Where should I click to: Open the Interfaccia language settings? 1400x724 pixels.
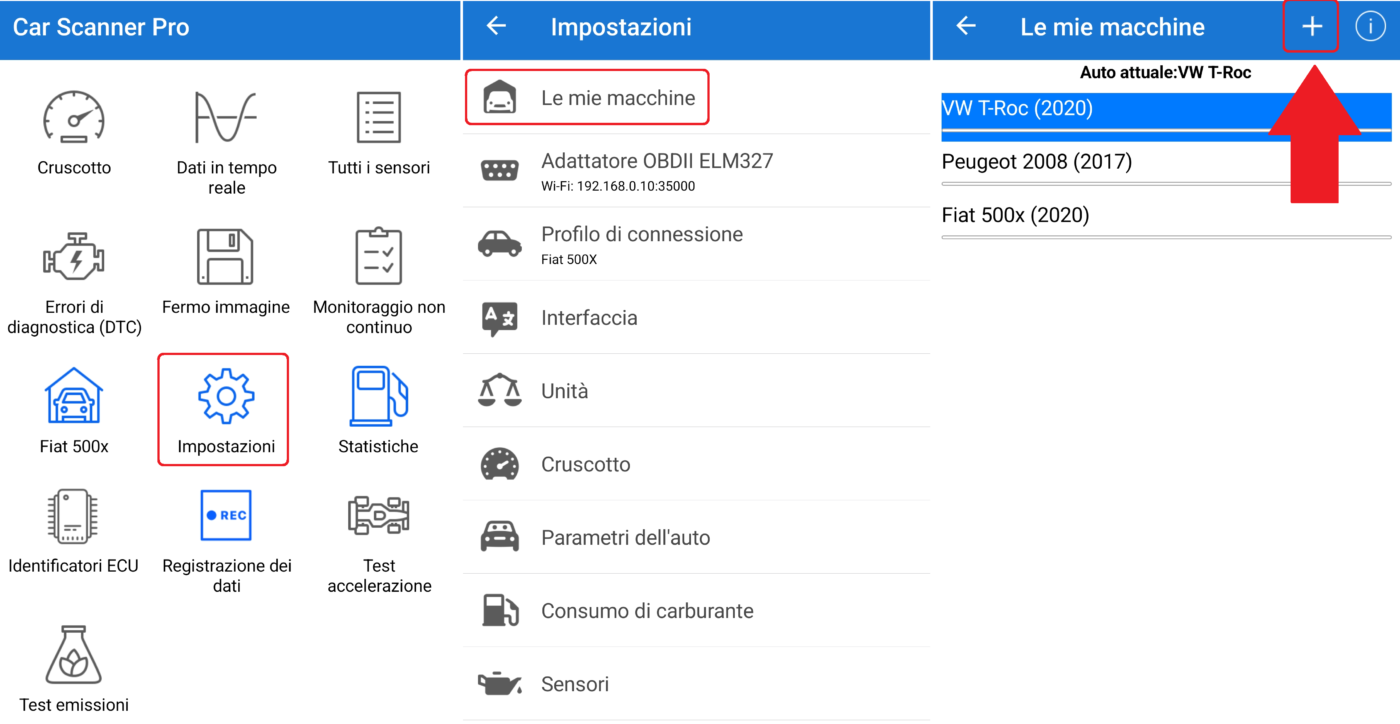pos(697,318)
